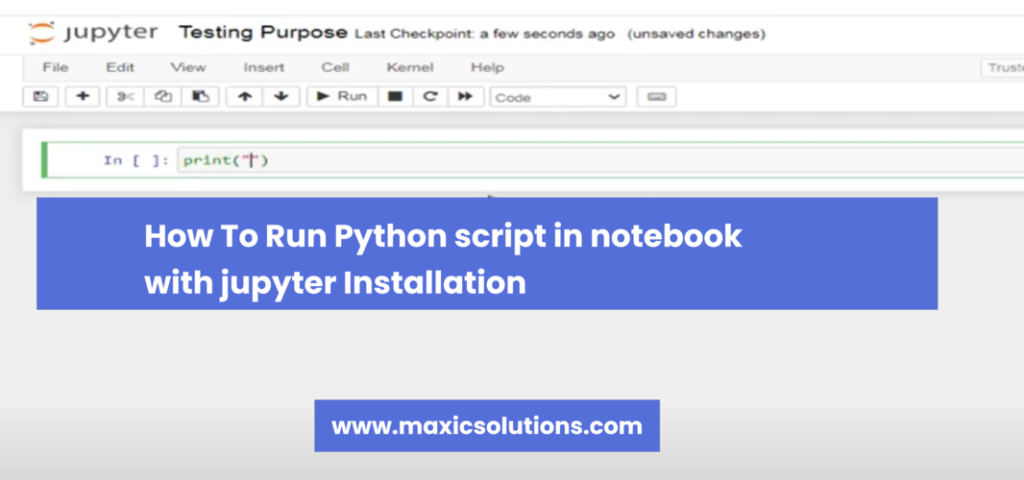This screenshot has height=480, width=1024.
Task: Open the command palette keyboard icon
Action: [x=656, y=97]
